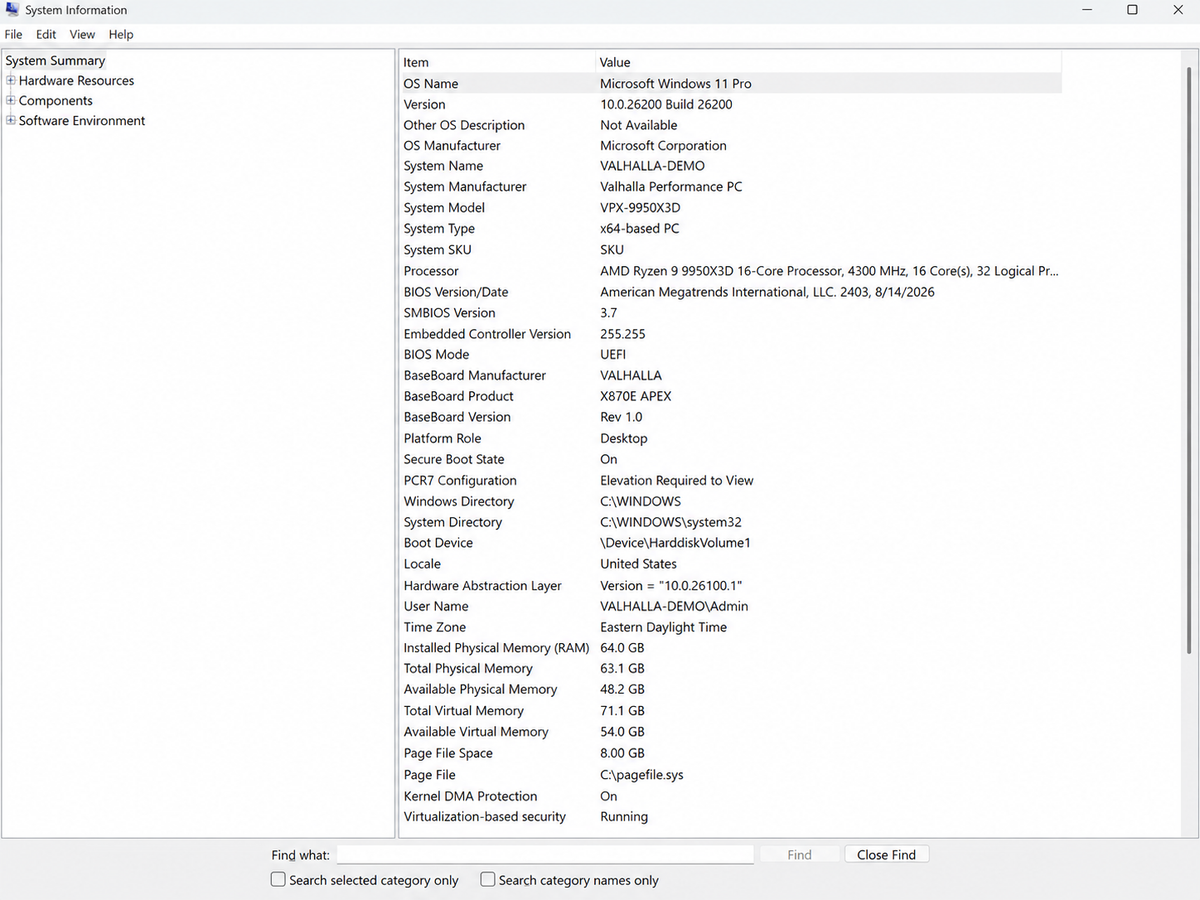Click the C:\WINDOWS\system32 value
Screen dimensions: 1200x900
[x=671, y=523]
